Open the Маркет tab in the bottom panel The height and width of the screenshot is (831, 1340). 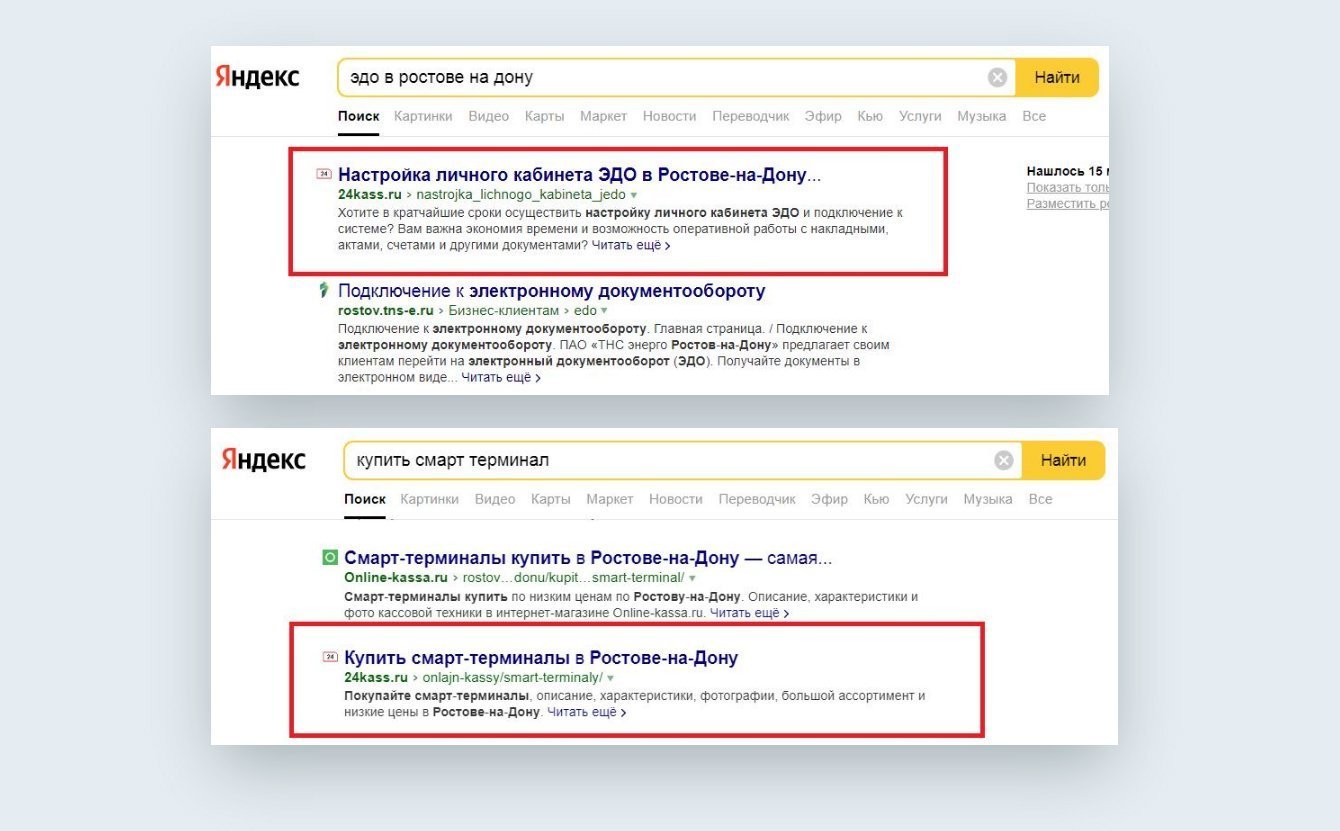pos(609,499)
